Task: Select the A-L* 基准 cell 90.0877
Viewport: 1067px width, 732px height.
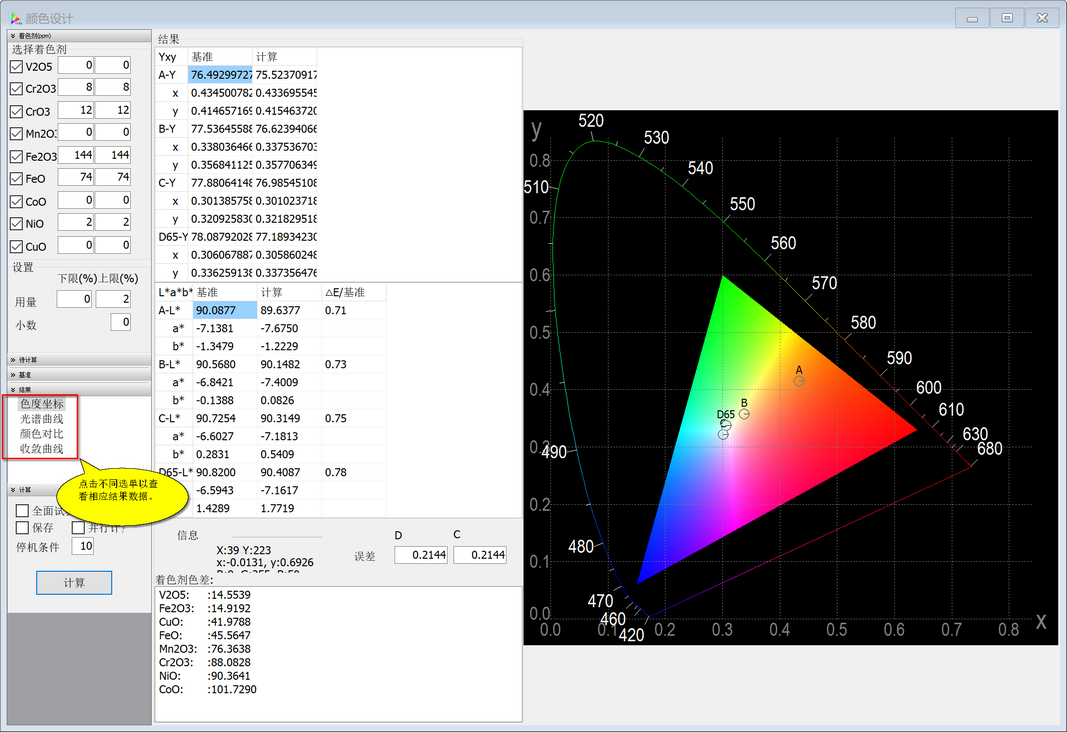Action: (225, 310)
